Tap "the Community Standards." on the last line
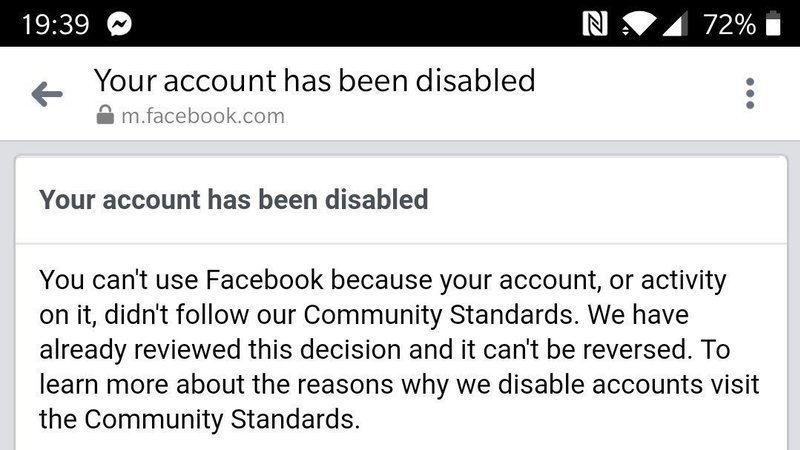Screen dimensions: 800x450 coord(199,419)
